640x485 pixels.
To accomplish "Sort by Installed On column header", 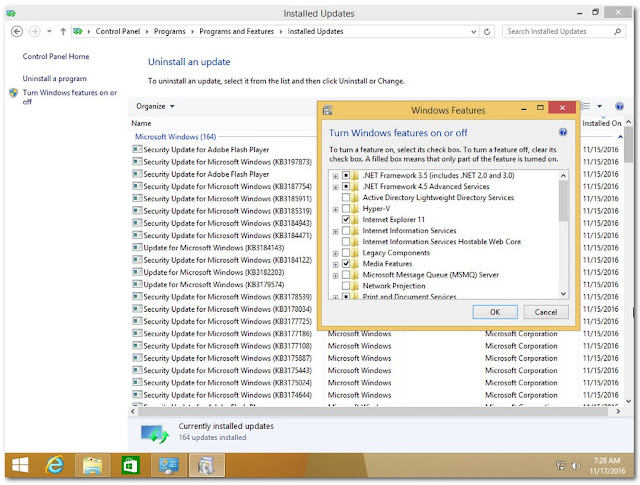I will click(602, 123).
